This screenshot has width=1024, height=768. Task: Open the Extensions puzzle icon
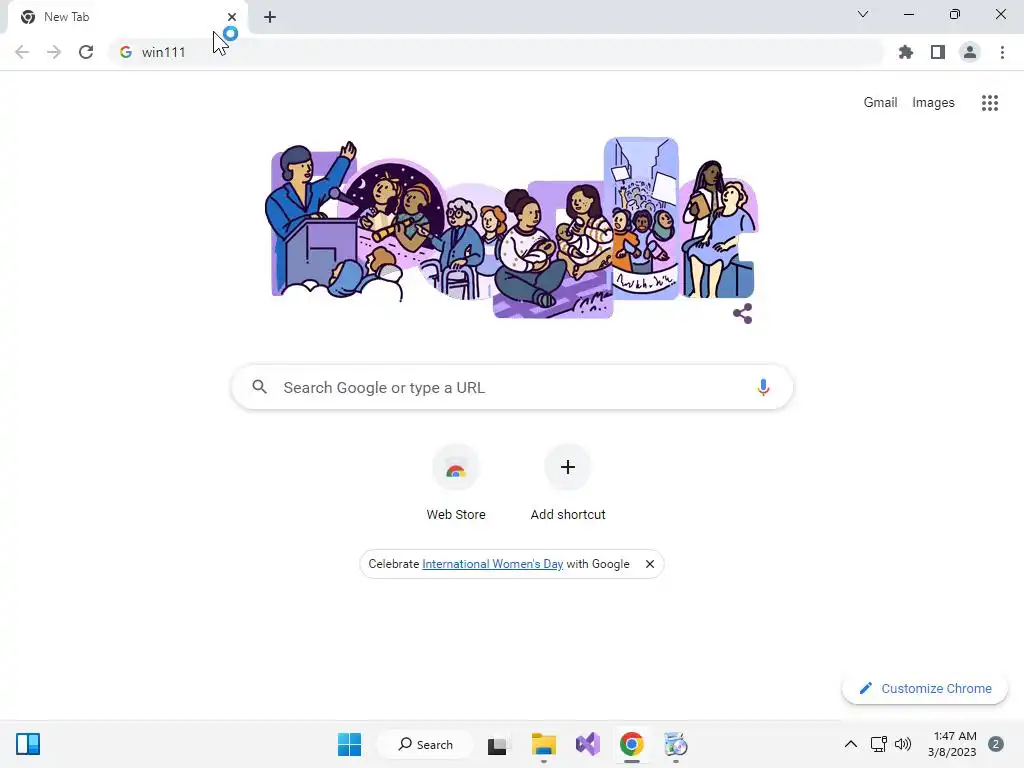point(906,52)
